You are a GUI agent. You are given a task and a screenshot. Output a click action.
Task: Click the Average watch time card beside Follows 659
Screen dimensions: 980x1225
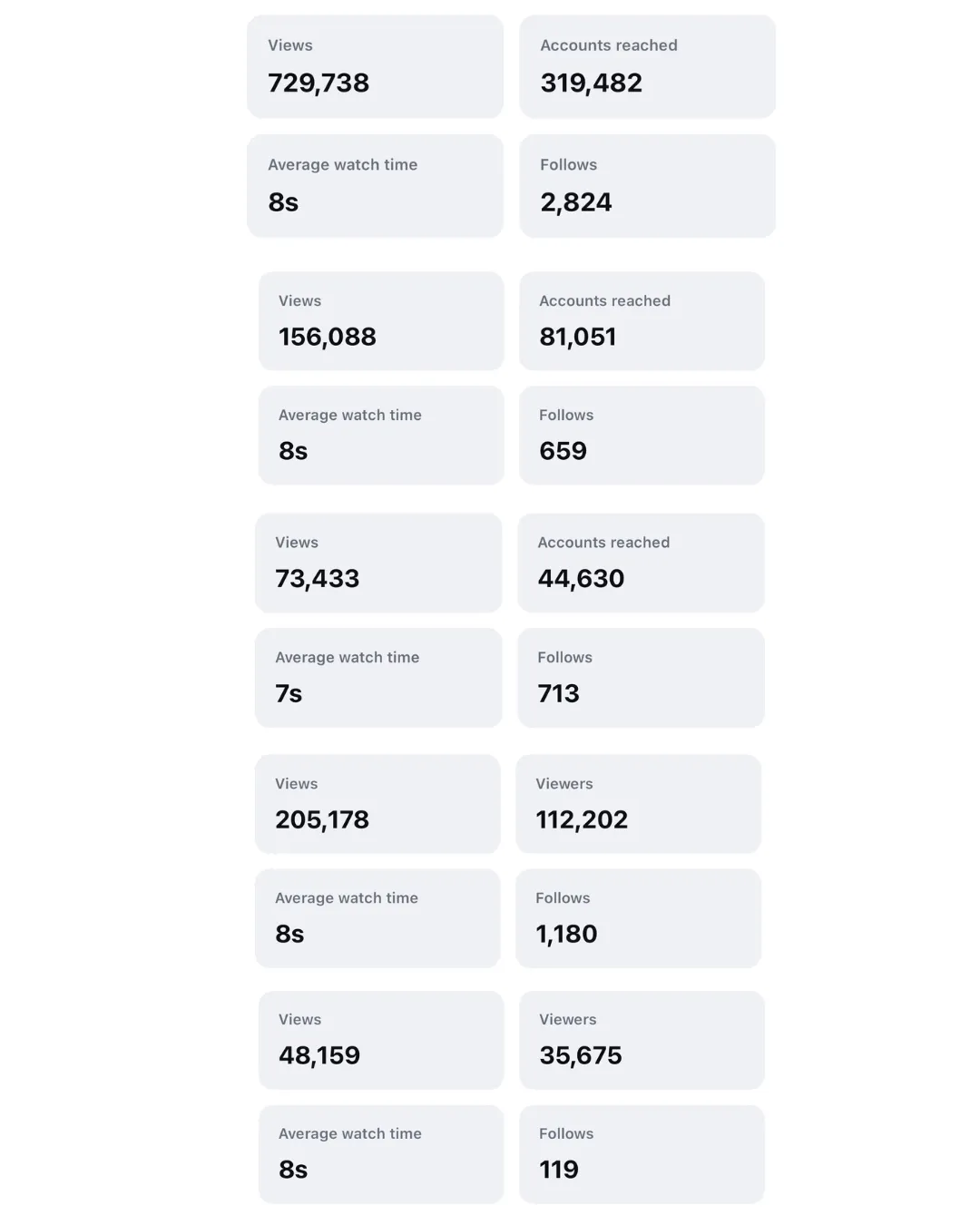381,435
